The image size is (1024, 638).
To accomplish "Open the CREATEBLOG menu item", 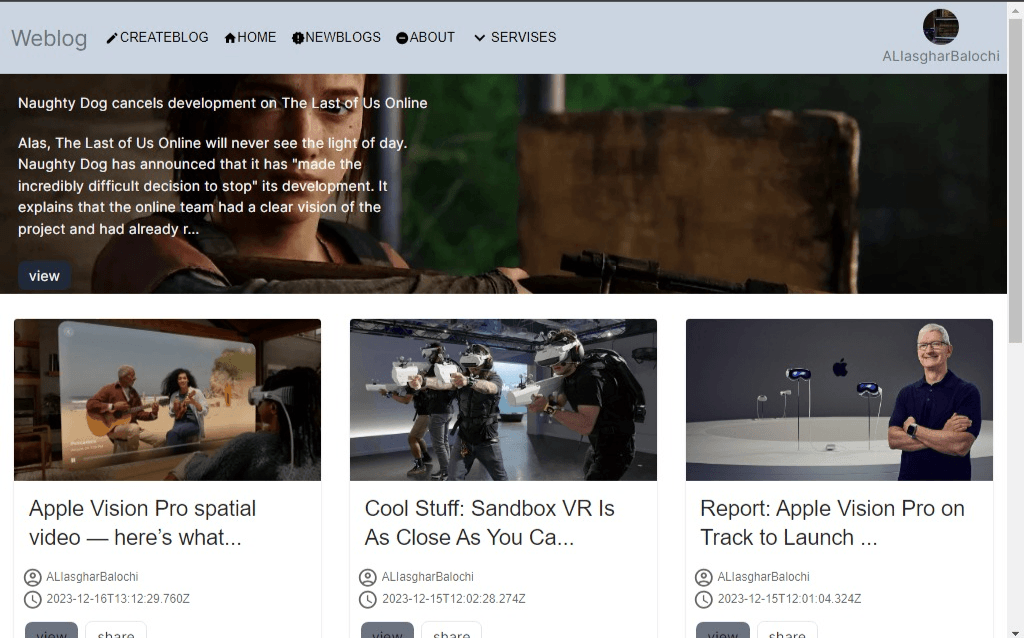I will coord(164,37).
